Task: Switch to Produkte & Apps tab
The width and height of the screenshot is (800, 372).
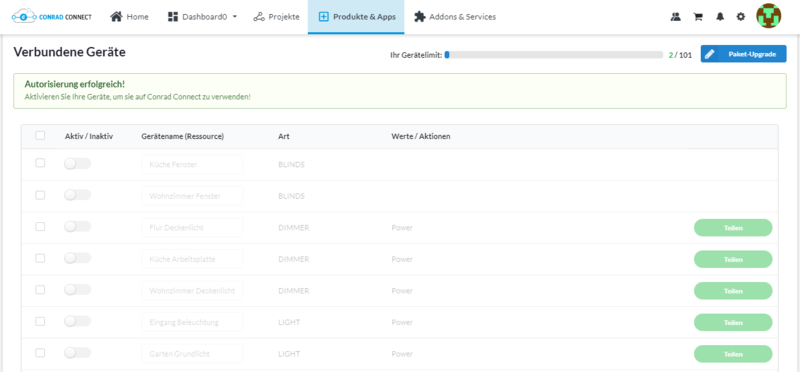Action: (x=356, y=17)
